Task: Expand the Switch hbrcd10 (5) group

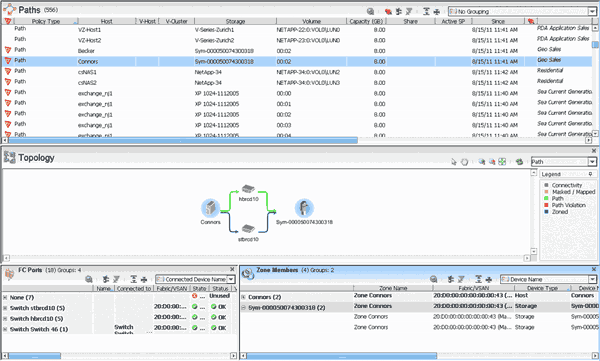Action: pyautogui.click(x=5, y=319)
